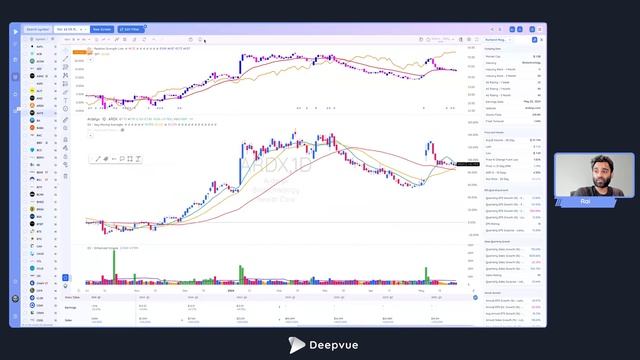The height and width of the screenshot is (360, 640).
Task: Focus the Search symbol input field
Action: click(x=38, y=29)
